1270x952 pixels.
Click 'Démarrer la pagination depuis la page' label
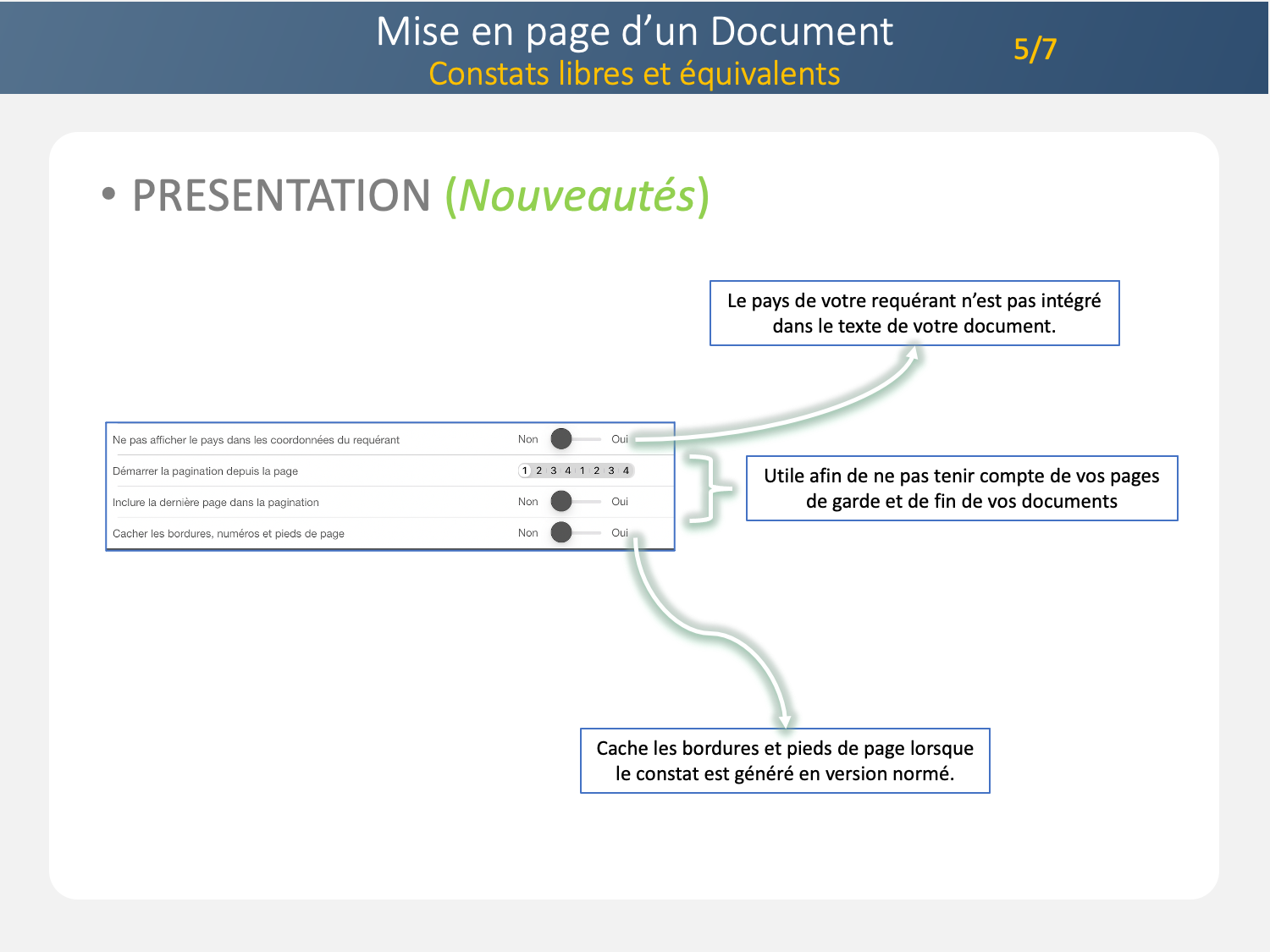pyautogui.click(x=205, y=471)
